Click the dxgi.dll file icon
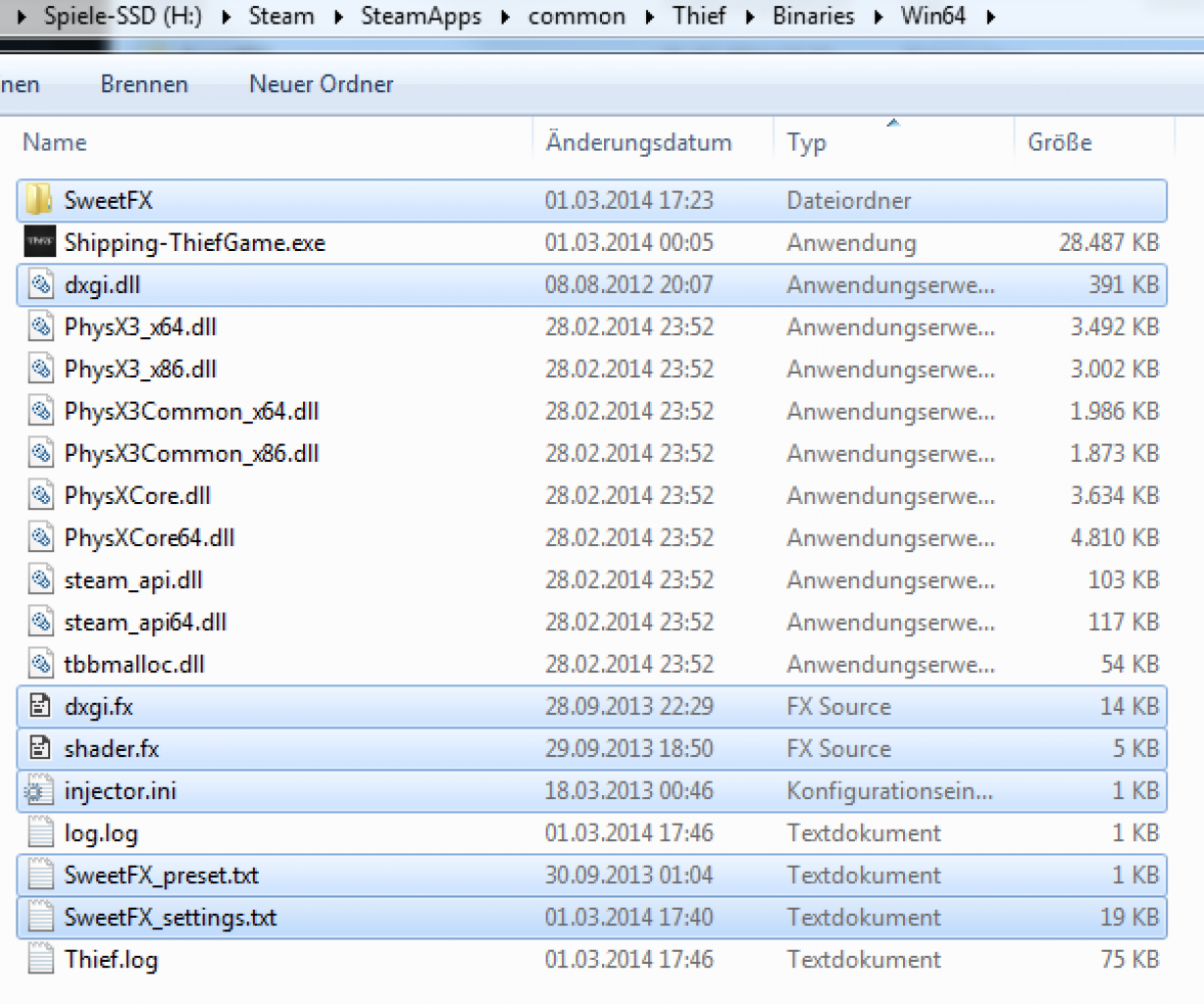This screenshot has width=1204, height=1004. pyautogui.click(x=40, y=284)
